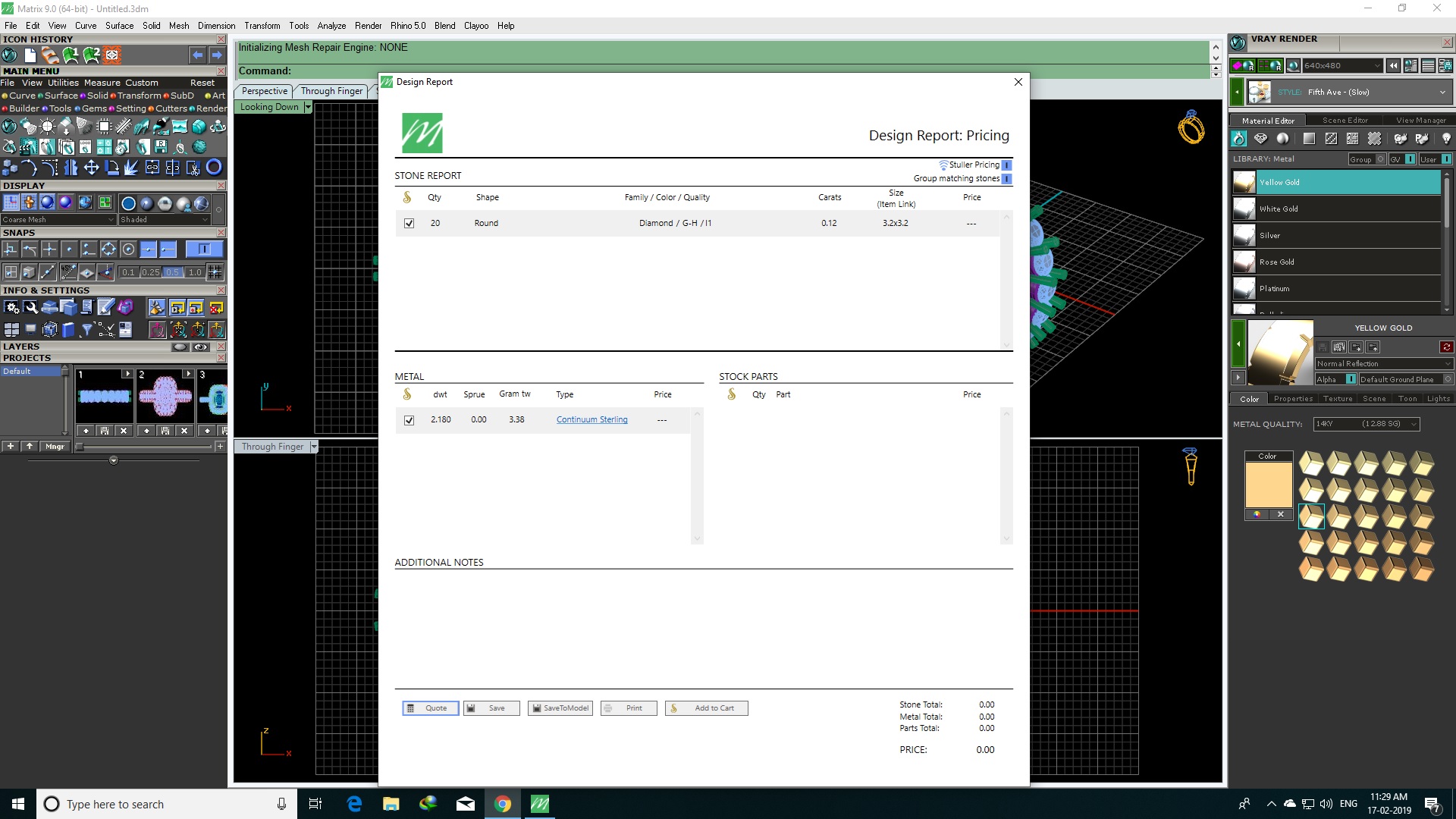Click the gem library diamond icon
This screenshot has width=1456, height=819.
1260,139
